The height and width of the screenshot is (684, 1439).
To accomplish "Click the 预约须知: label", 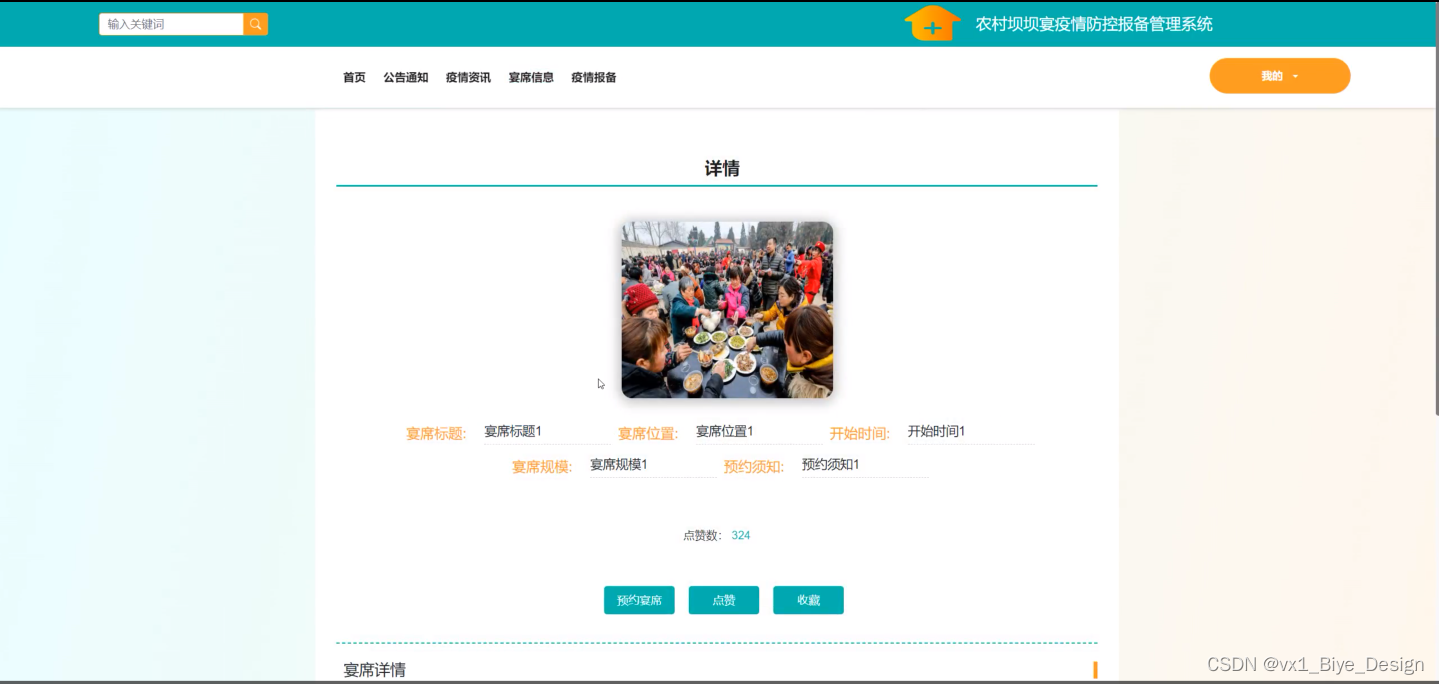I will click(x=754, y=467).
